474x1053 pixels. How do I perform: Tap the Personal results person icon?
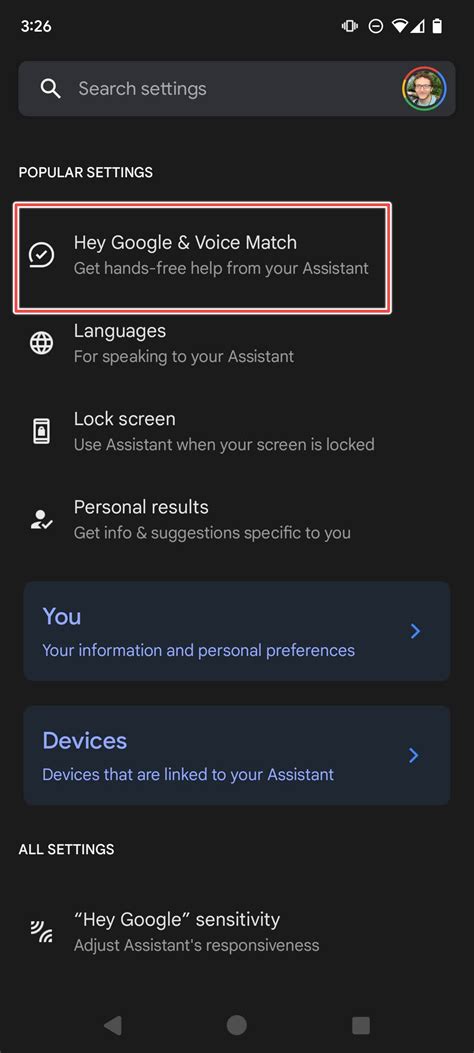tap(42, 519)
